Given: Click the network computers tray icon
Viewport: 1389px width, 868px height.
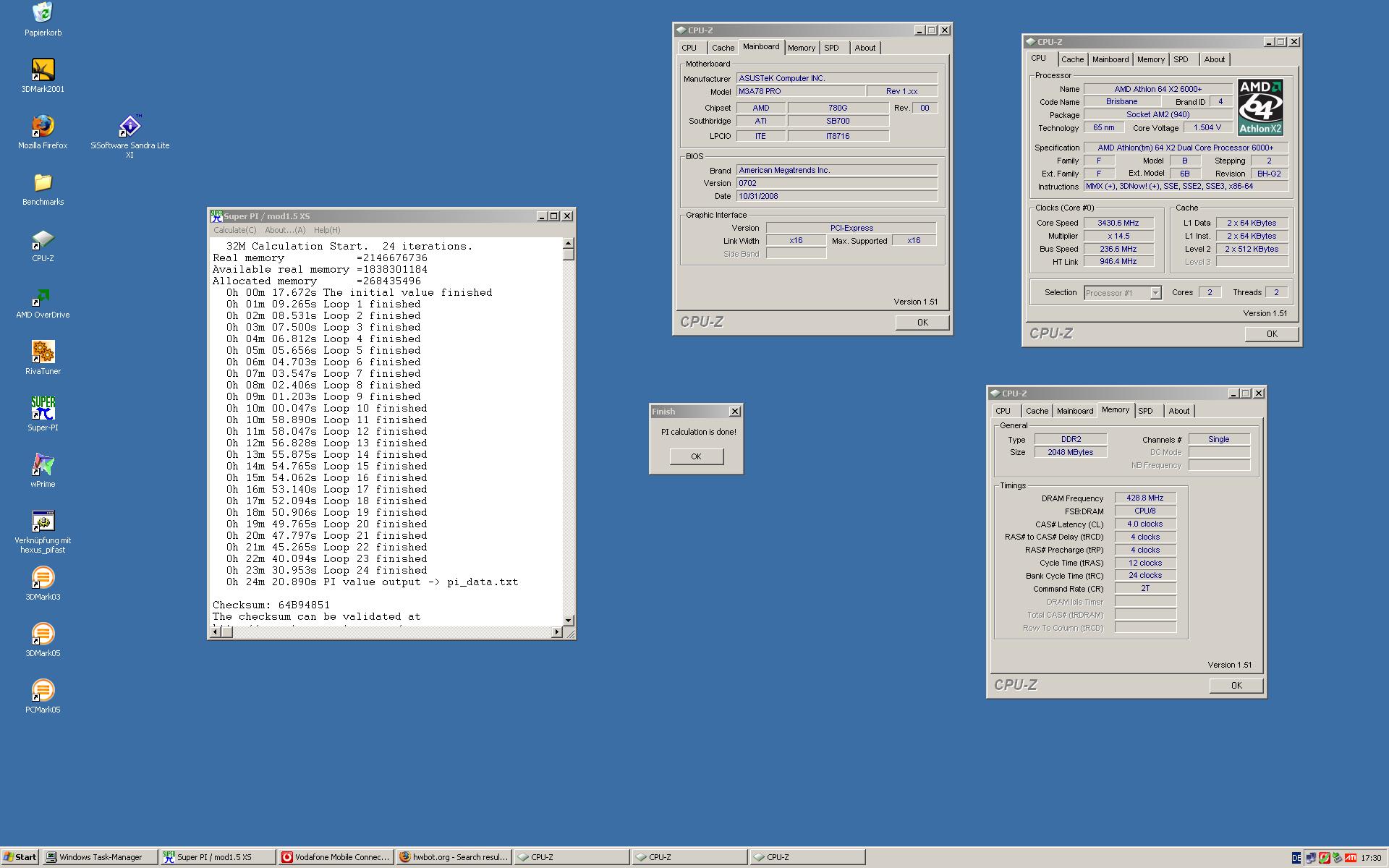Looking at the screenshot, I should tap(1310, 858).
